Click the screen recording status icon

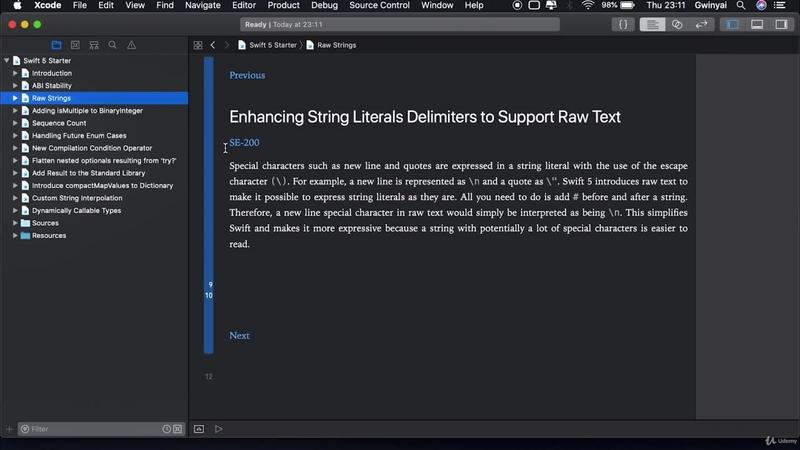point(517,5)
